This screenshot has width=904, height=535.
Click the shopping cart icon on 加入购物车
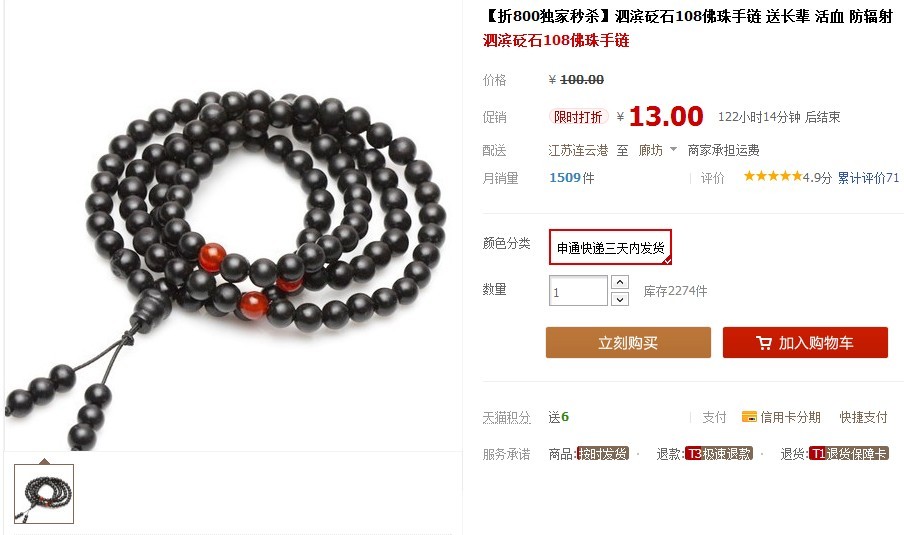click(x=764, y=343)
